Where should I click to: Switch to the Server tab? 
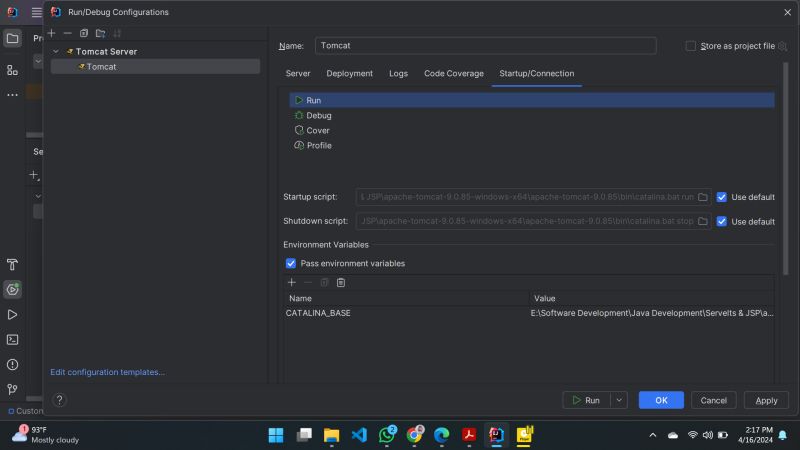(298, 73)
